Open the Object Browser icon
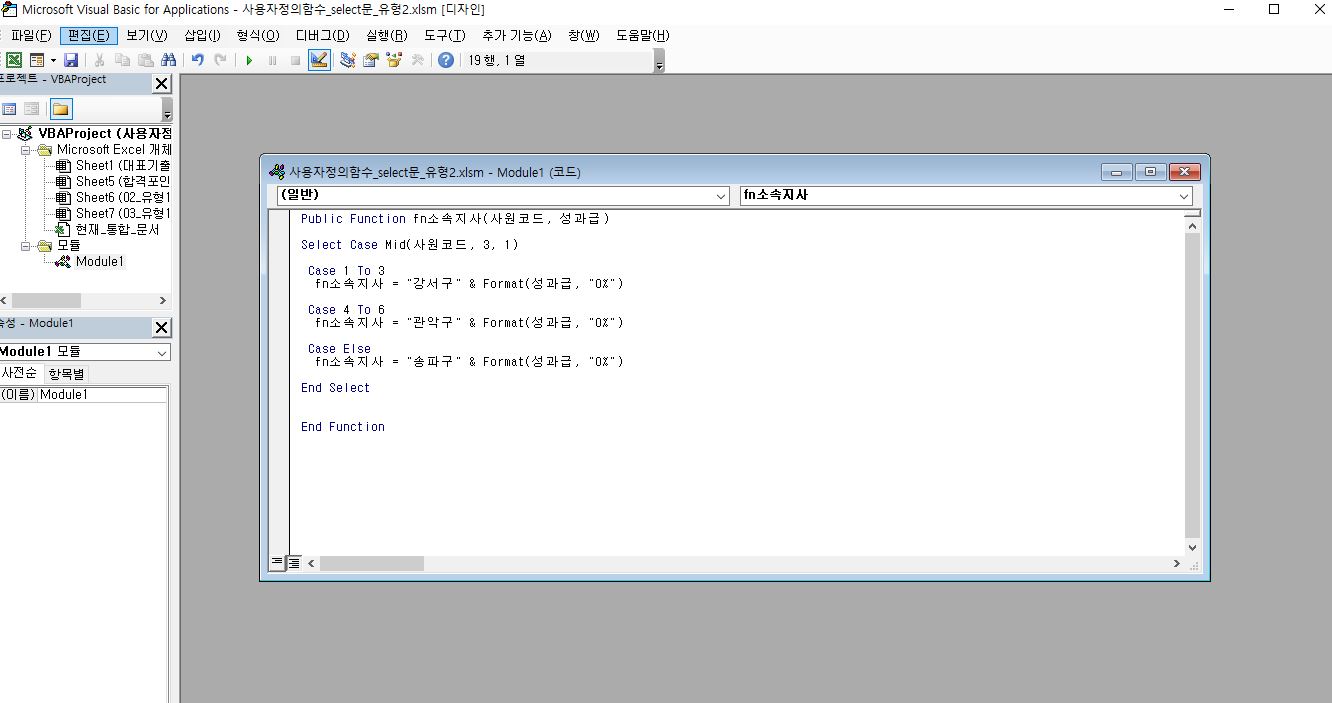 coord(394,60)
